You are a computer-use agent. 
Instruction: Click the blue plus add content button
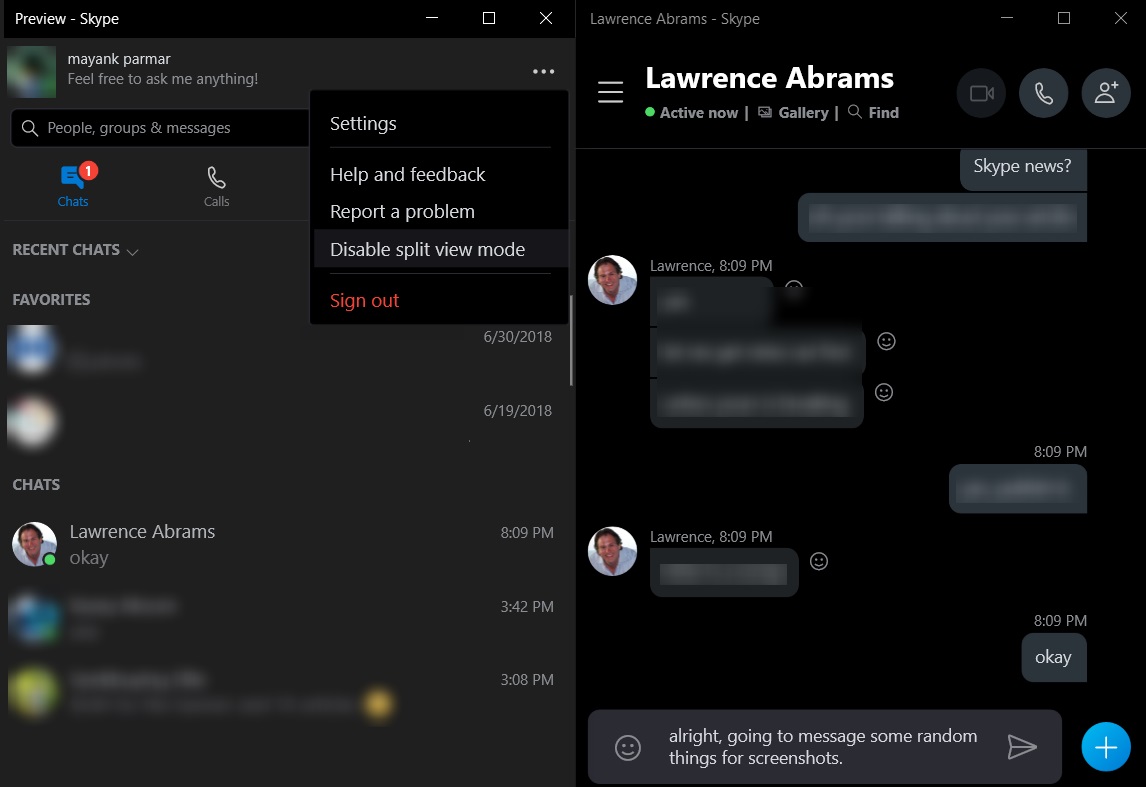tap(1106, 747)
